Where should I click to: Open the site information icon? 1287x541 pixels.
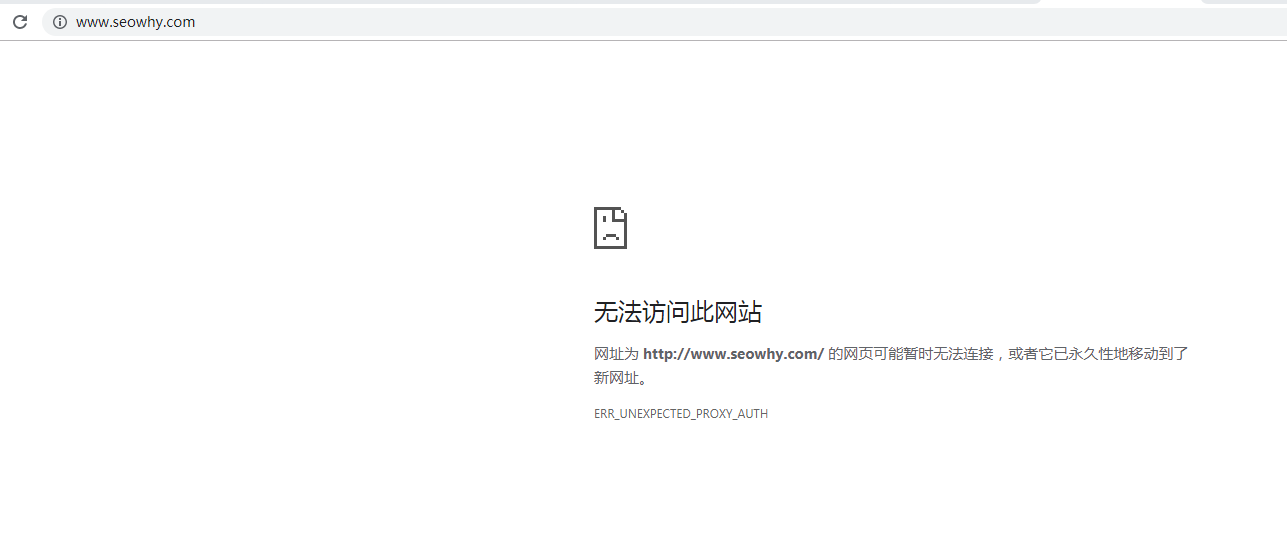[60, 22]
